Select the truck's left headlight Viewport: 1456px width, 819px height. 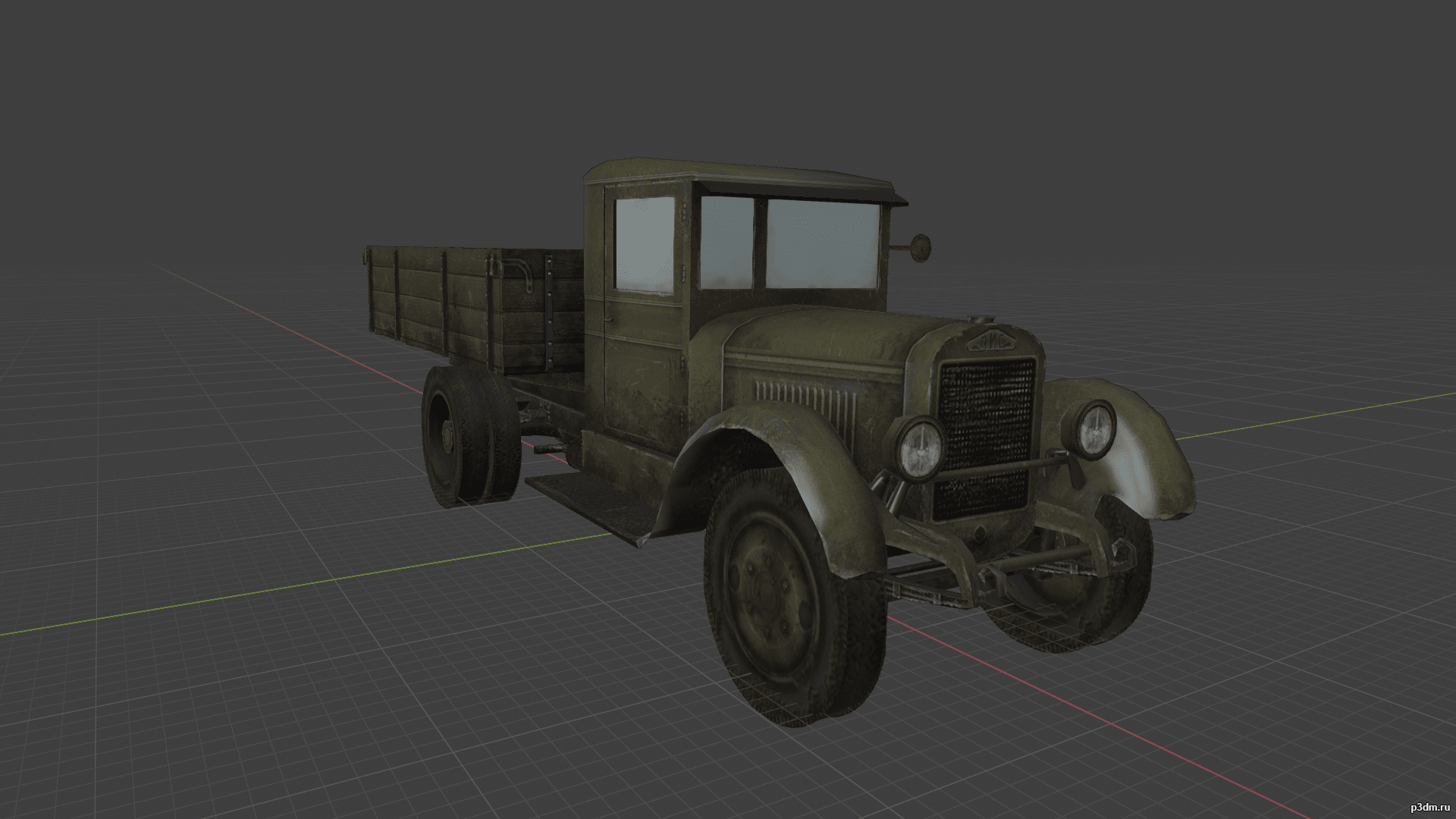(x=920, y=448)
